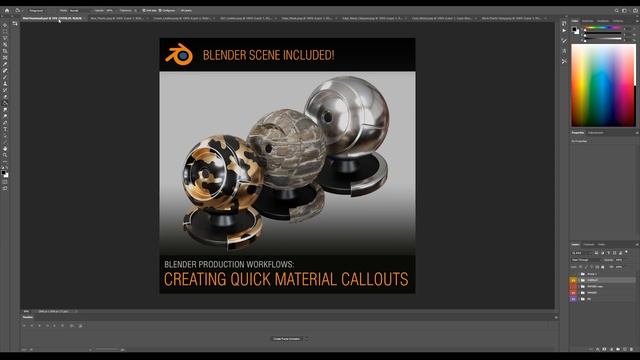Click the foreground color swatch in Color panel
640x360 pixels.
coord(574,29)
